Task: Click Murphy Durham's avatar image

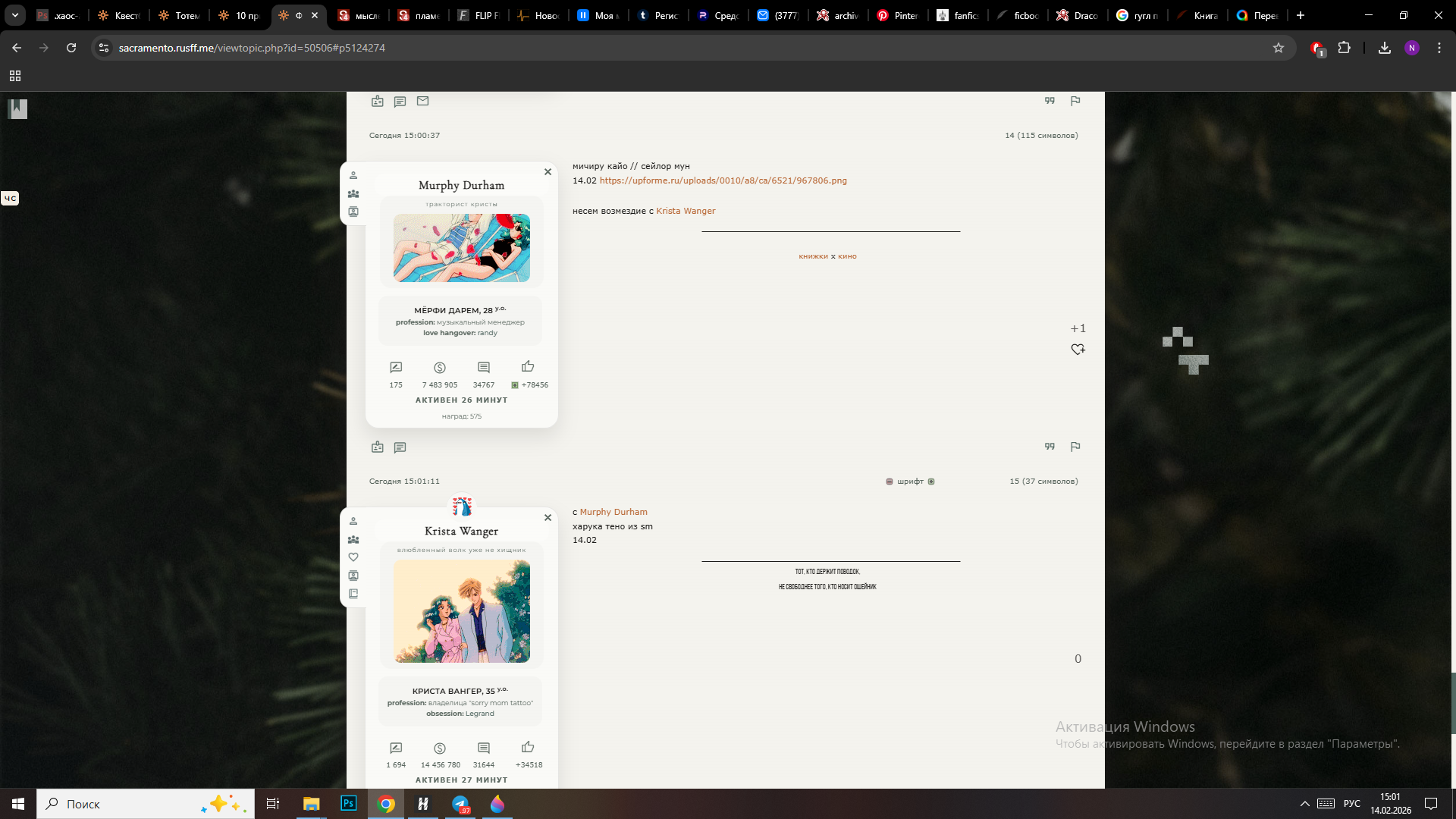Action: click(x=461, y=248)
